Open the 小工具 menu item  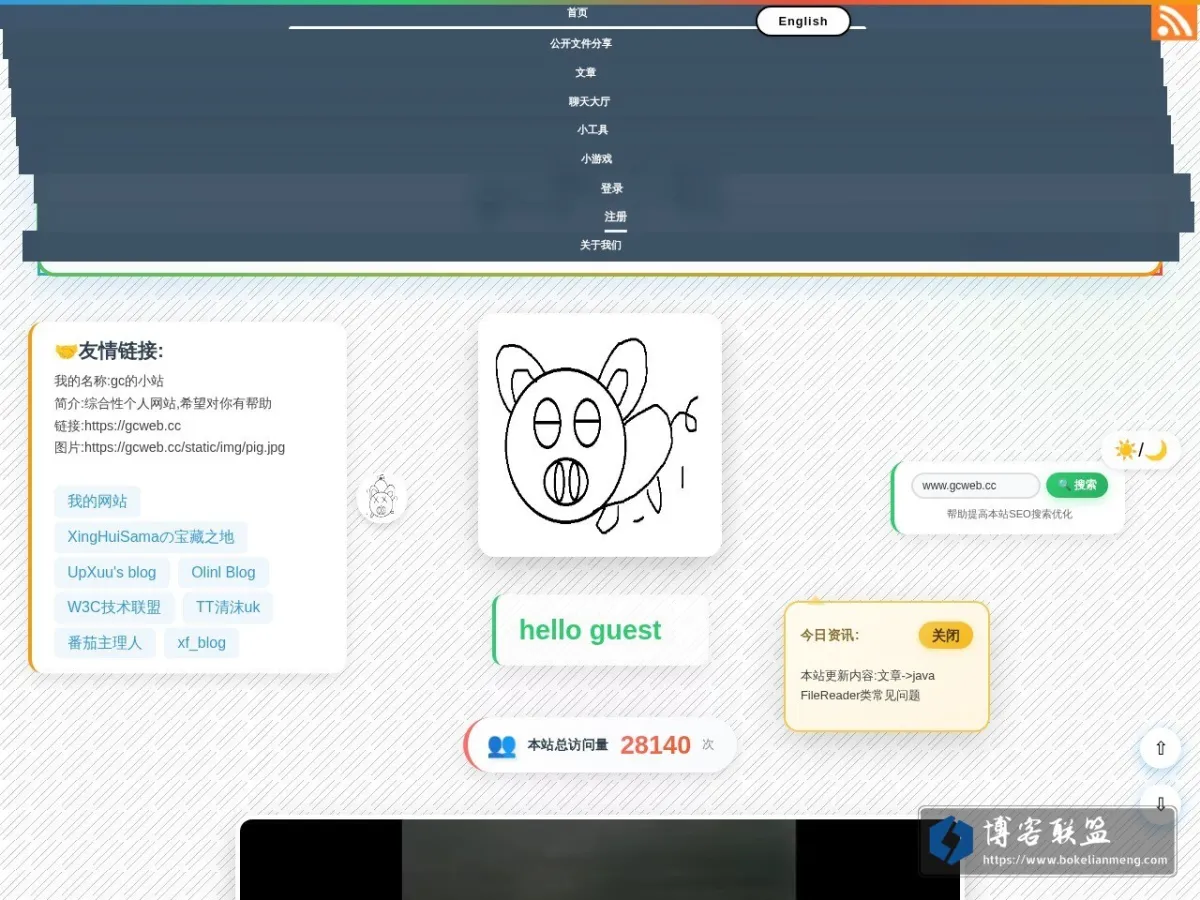[x=593, y=130]
